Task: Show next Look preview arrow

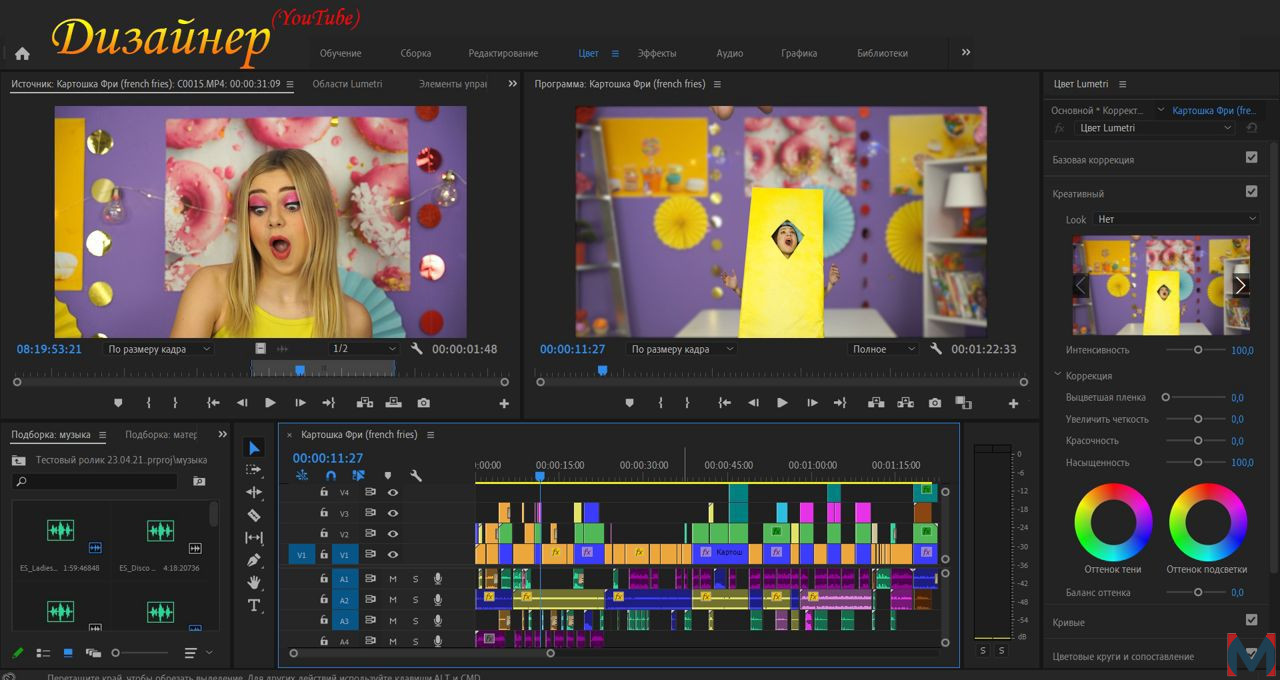Action: [1240, 286]
